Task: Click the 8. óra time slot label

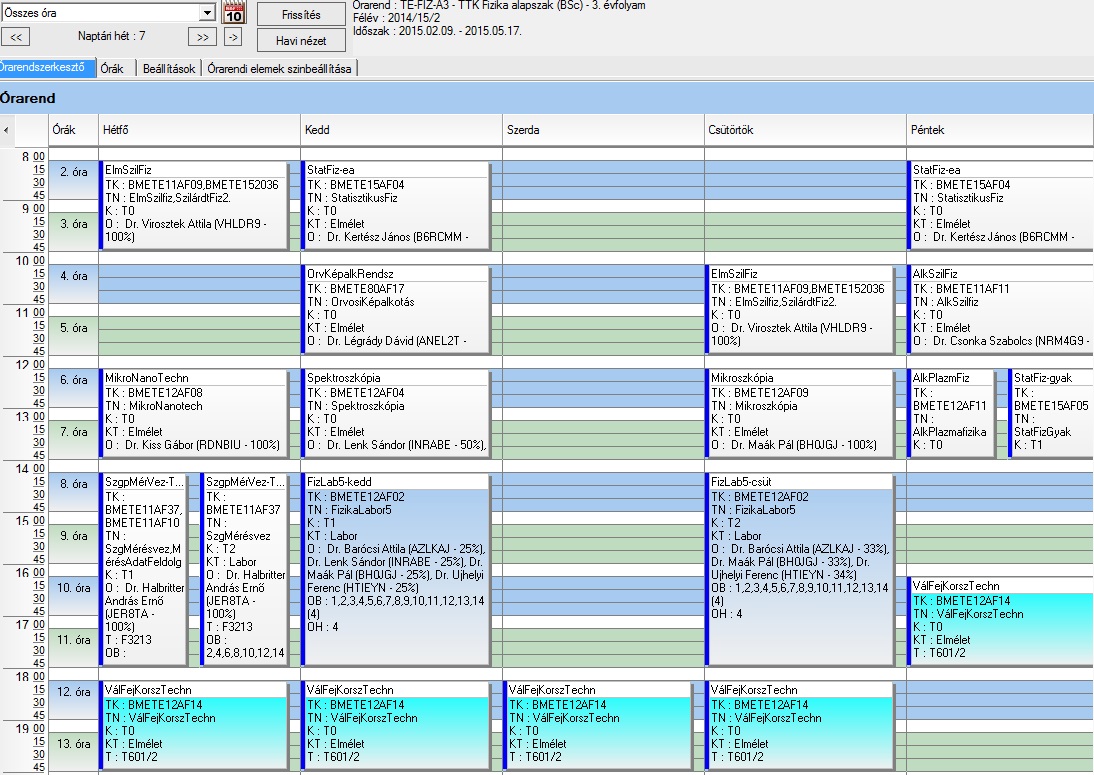Action: [x=73, y=483]
